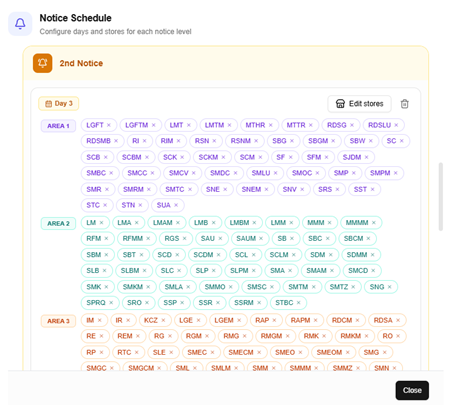
Task: Click the vertical scrollbar thumb
Action: coord(441,197)
